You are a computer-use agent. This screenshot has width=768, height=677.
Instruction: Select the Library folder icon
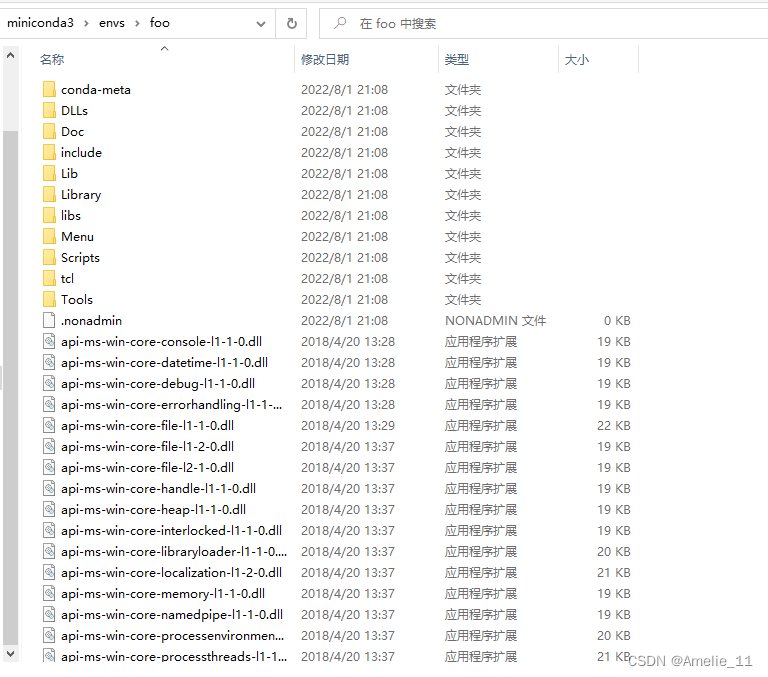(x=49, y=195)
